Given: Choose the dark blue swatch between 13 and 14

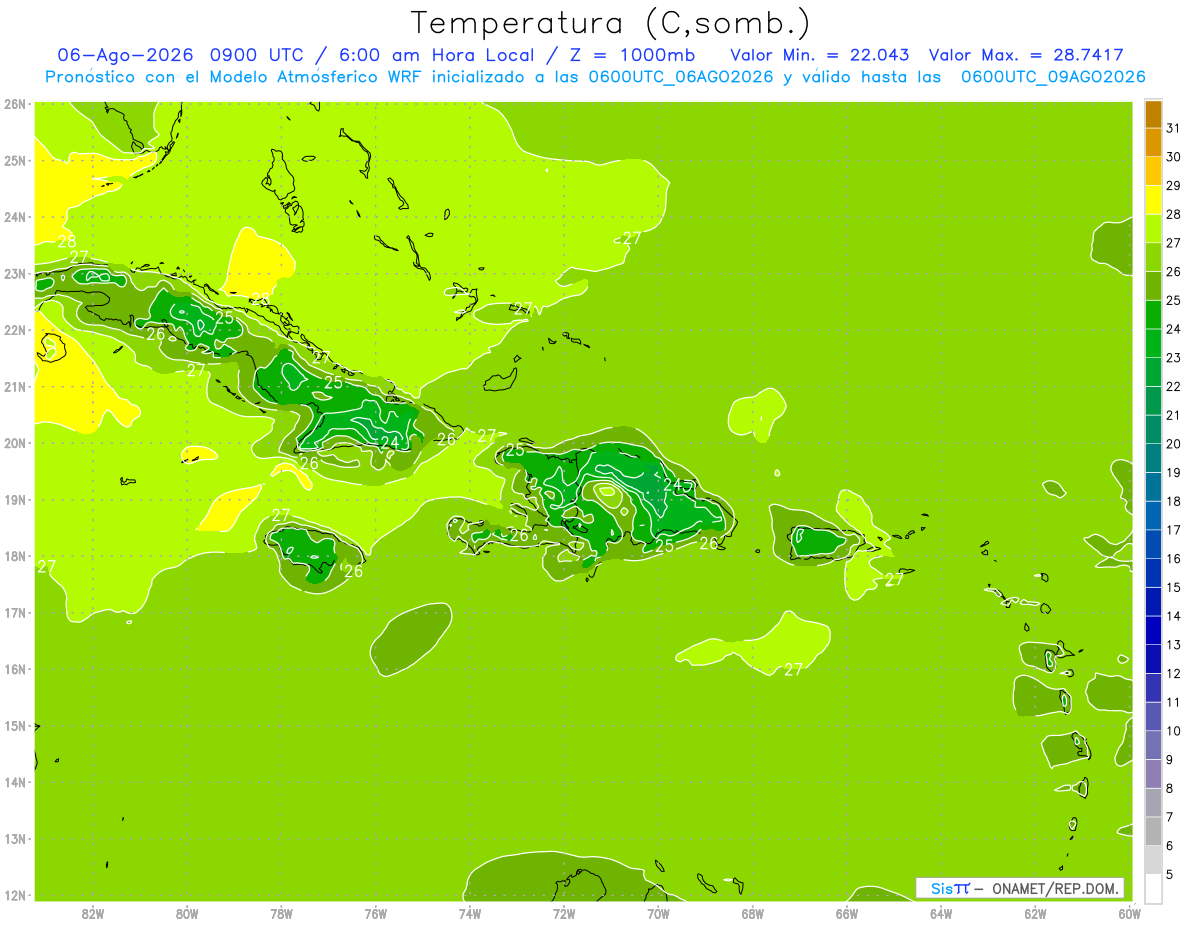Looking at the screenshot, I should pyautogui.click(x=1153, y=630).
